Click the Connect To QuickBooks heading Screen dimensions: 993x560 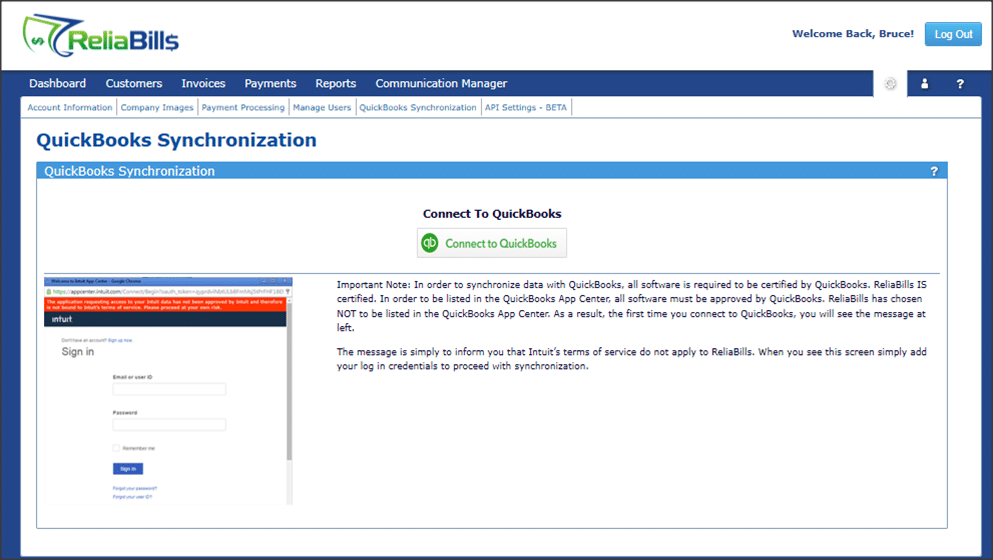point(492,214)
